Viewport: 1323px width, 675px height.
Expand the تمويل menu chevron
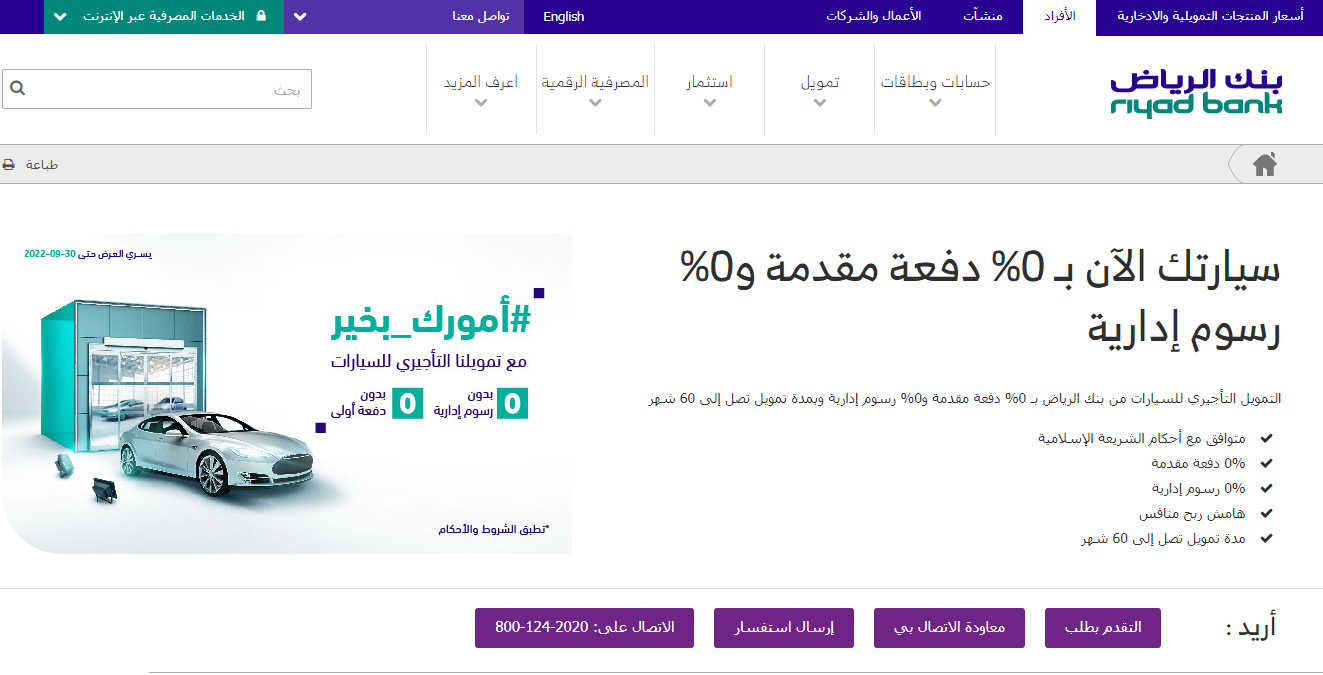(x=820, y=102)
